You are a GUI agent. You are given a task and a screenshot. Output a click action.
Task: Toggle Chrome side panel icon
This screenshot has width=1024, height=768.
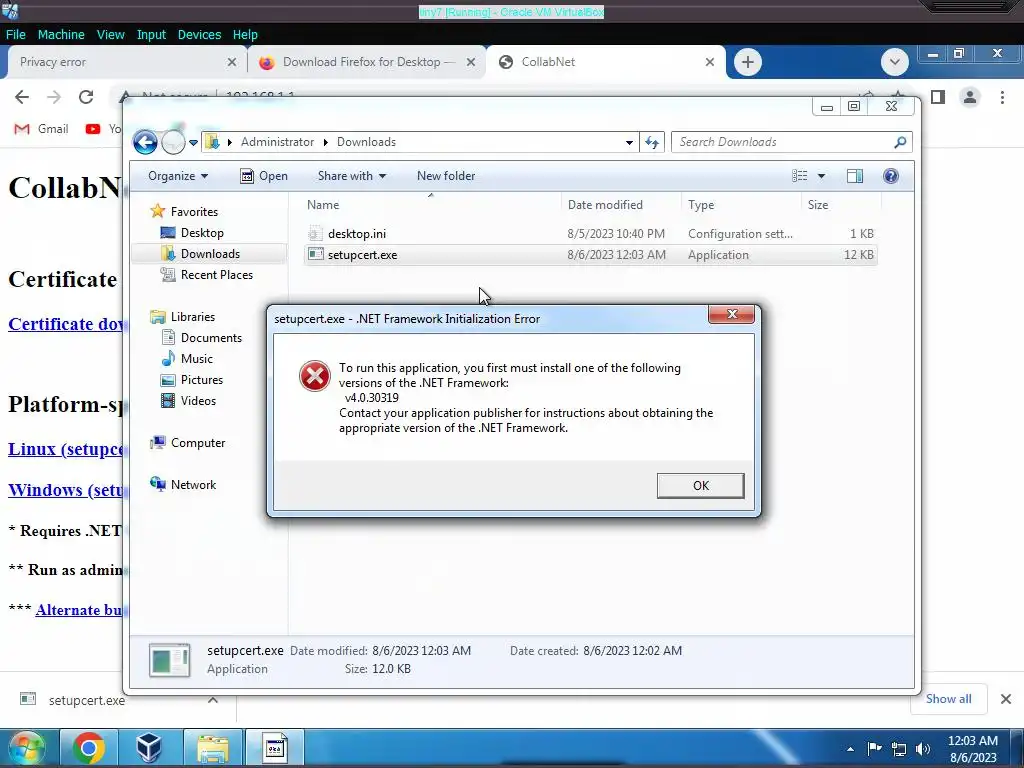(x=938, y=97)
